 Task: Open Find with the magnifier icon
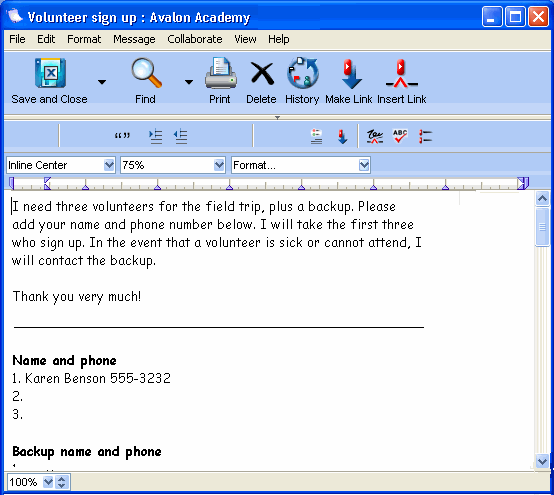[x=146, y=73]
